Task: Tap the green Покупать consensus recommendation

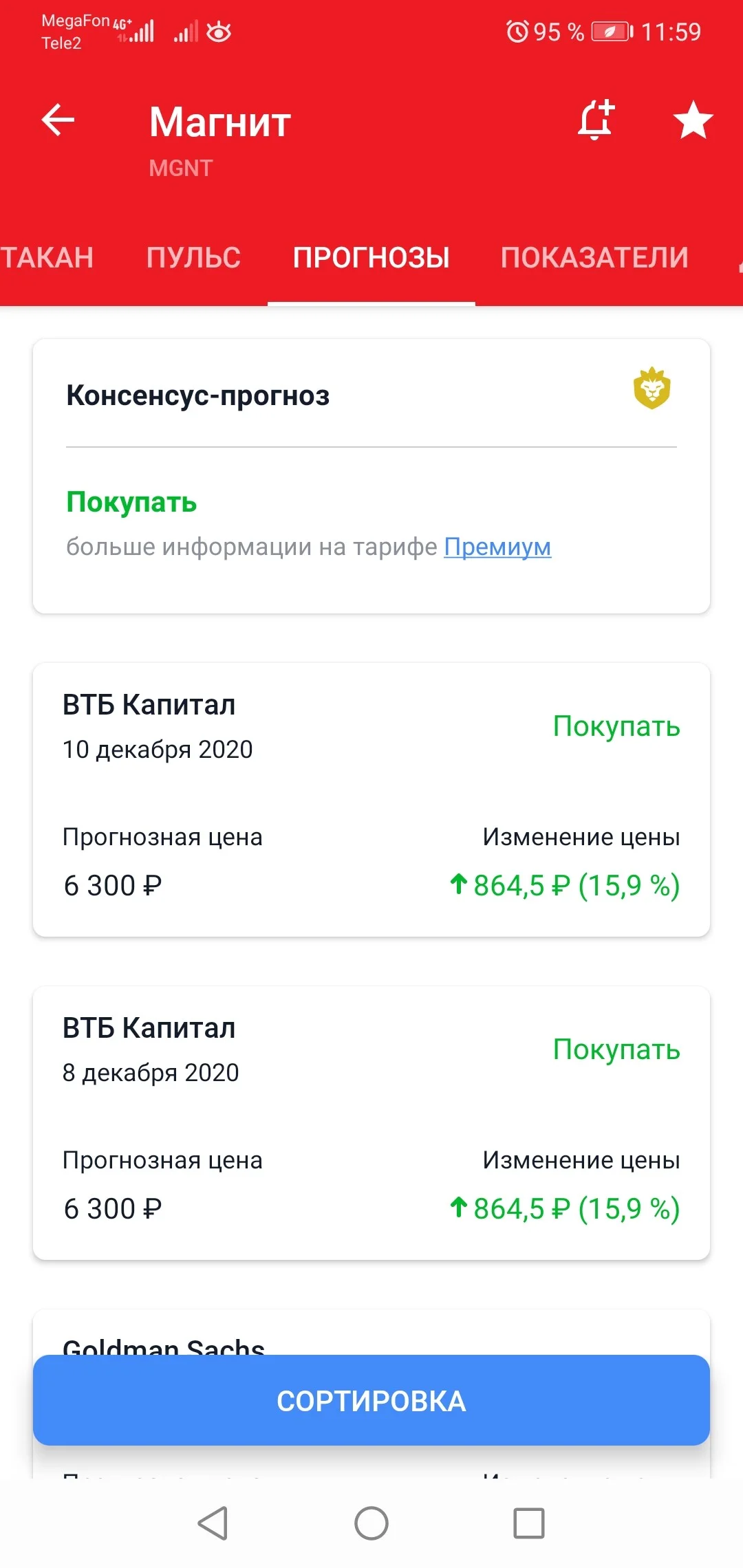Action: coord(131,503)
